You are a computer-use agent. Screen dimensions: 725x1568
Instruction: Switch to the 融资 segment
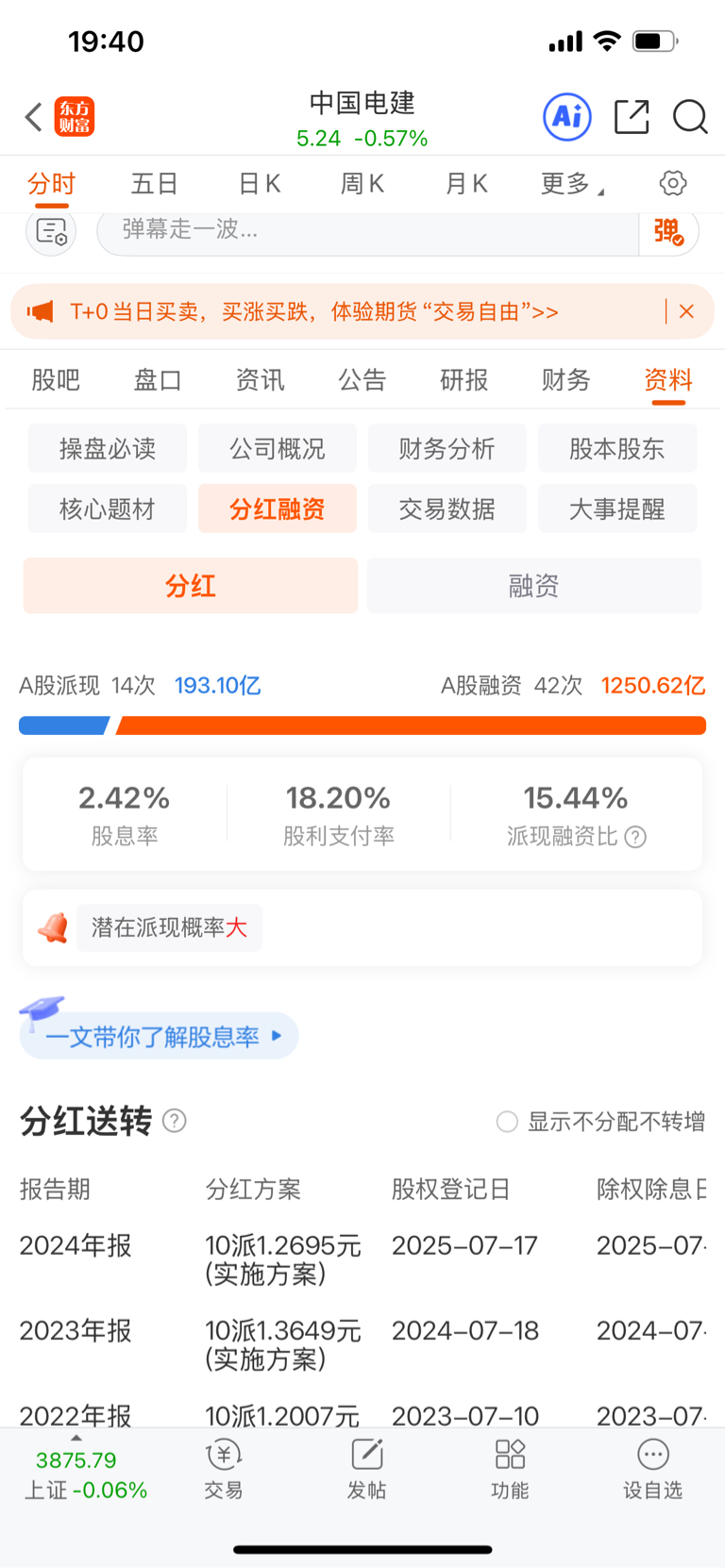534,586
